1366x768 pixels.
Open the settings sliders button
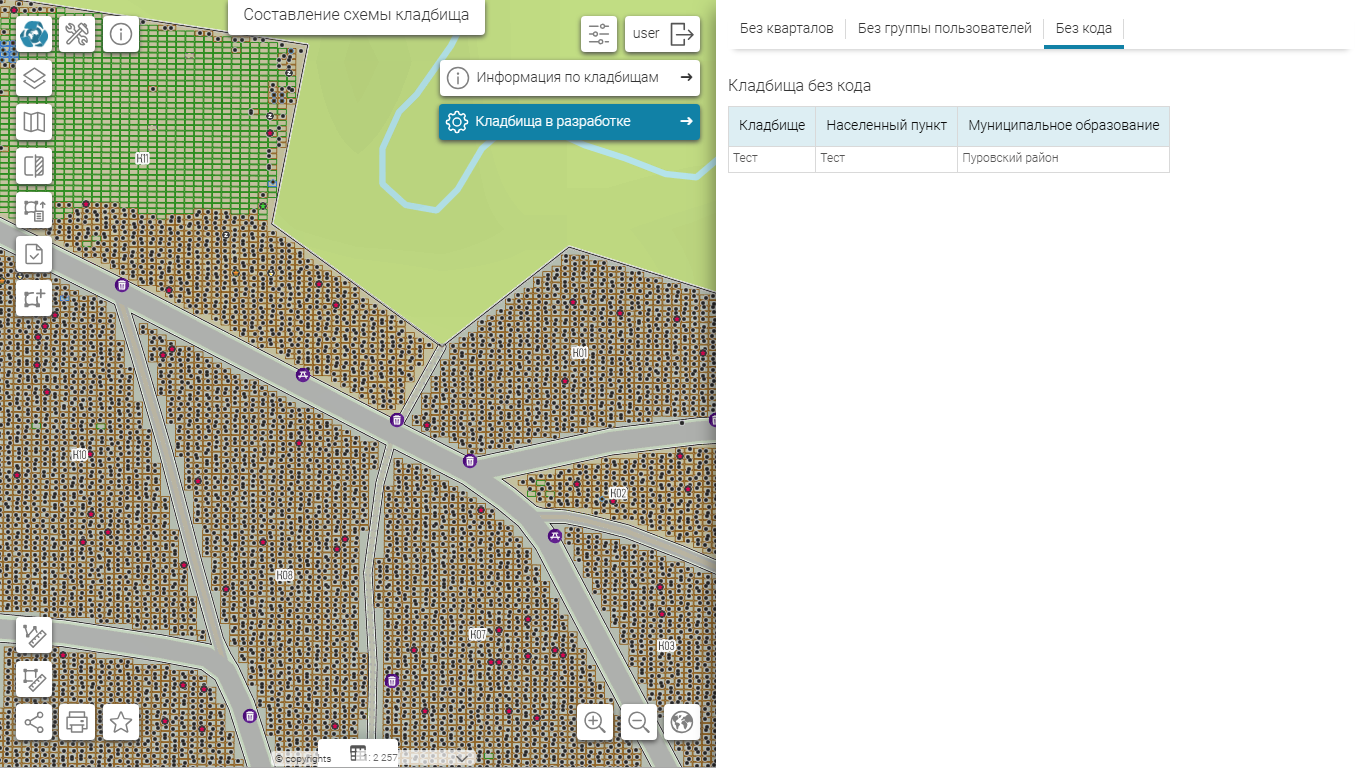coord(599,34)
